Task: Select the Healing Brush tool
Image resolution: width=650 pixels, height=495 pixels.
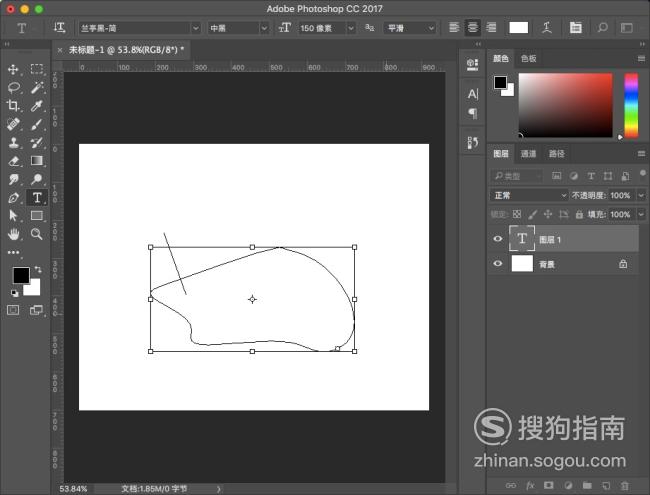Action: click(13, 124)
